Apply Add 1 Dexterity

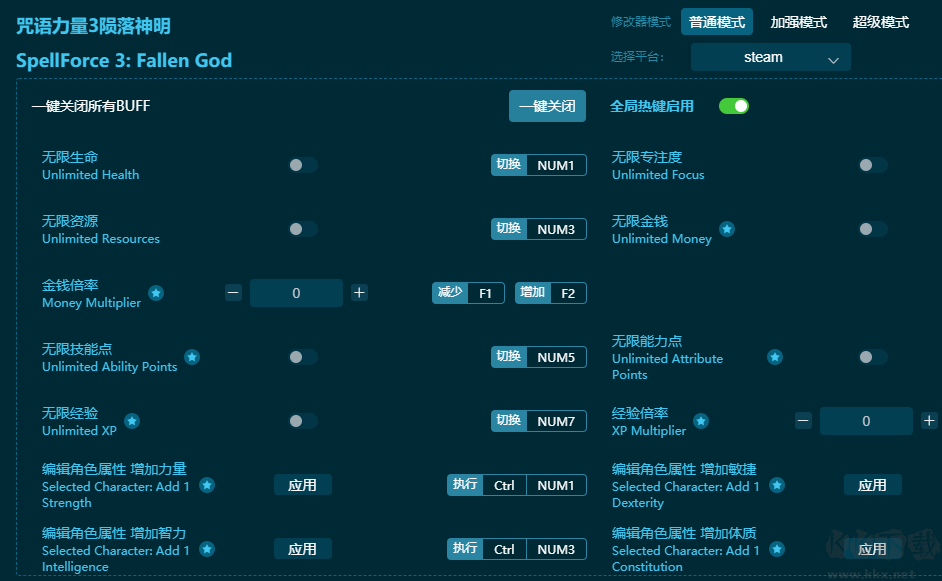pos(872,485)
